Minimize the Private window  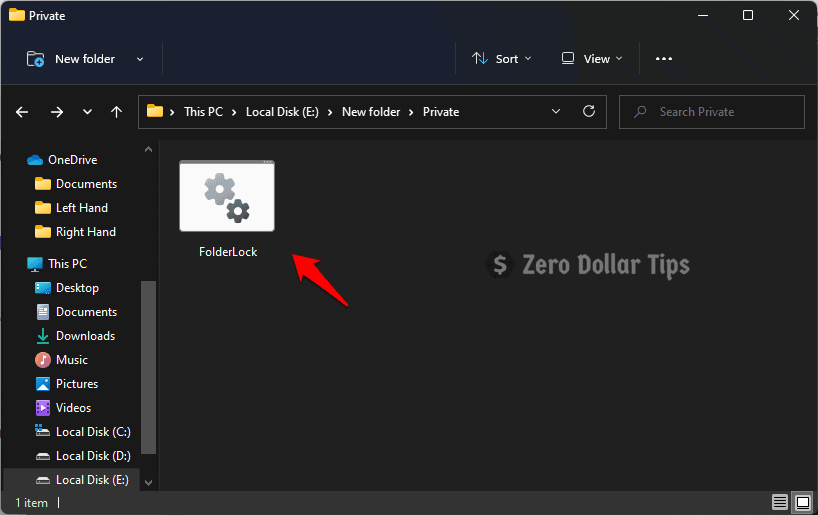703,15
